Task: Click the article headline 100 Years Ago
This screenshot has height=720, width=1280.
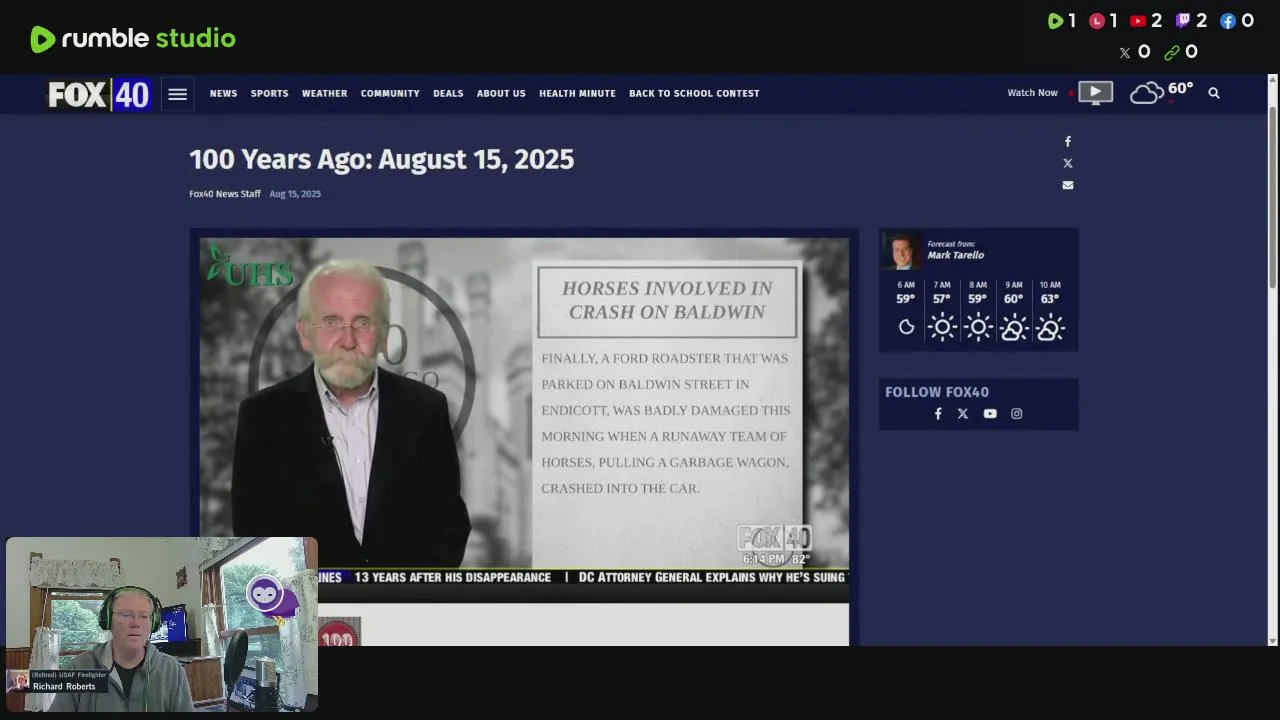Action: tap(381, 160)
